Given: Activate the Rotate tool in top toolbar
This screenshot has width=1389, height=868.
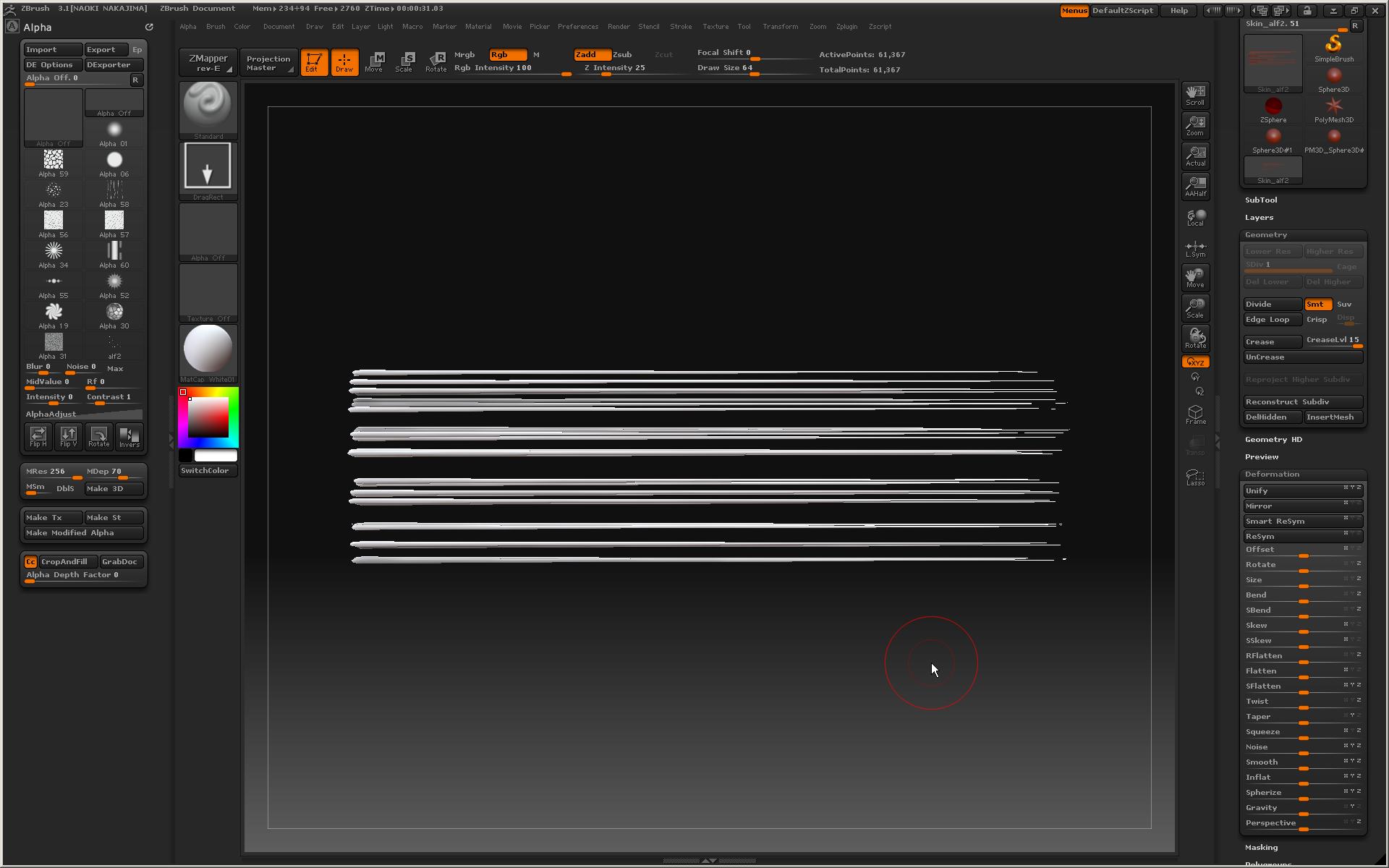Looking at the screenshot, I should pyautogui.click(x=436, y=62).
